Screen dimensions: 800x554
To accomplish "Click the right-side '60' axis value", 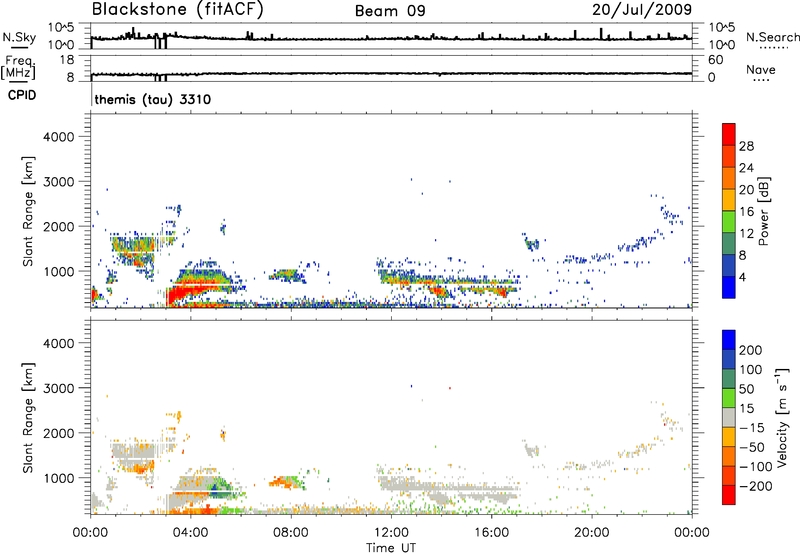I will point(715,60).
